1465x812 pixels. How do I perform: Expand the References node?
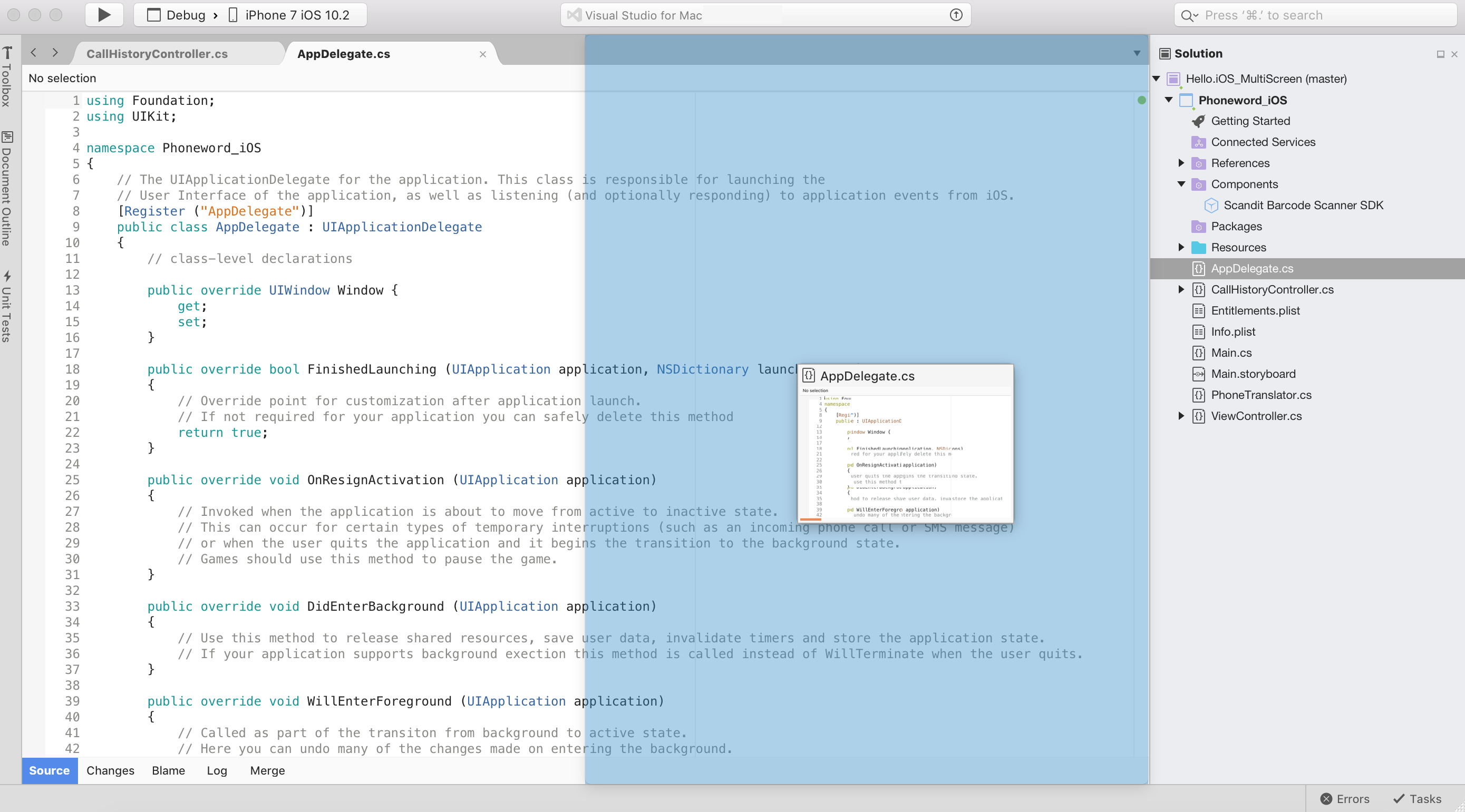coord(1181,163)
